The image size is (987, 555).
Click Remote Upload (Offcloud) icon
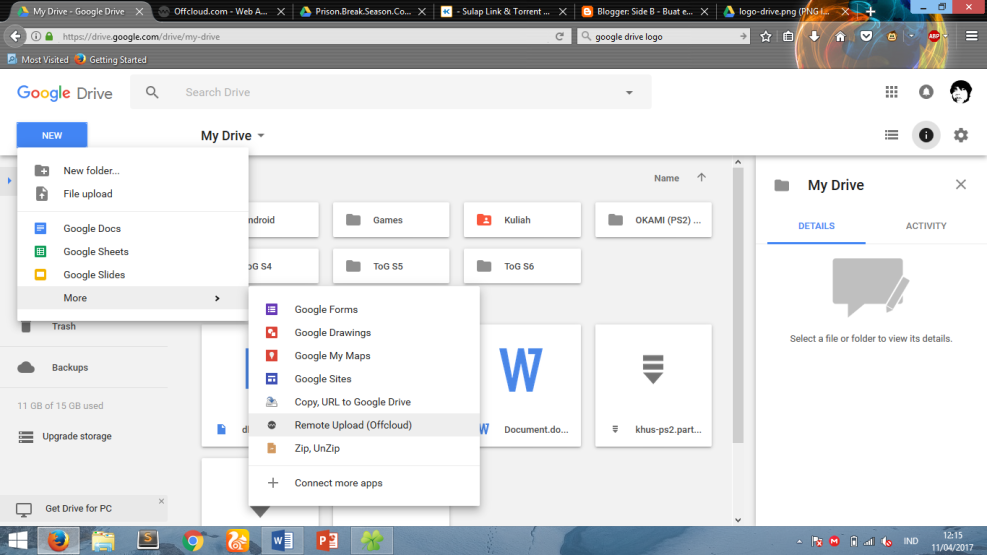[x=271, y=425]
